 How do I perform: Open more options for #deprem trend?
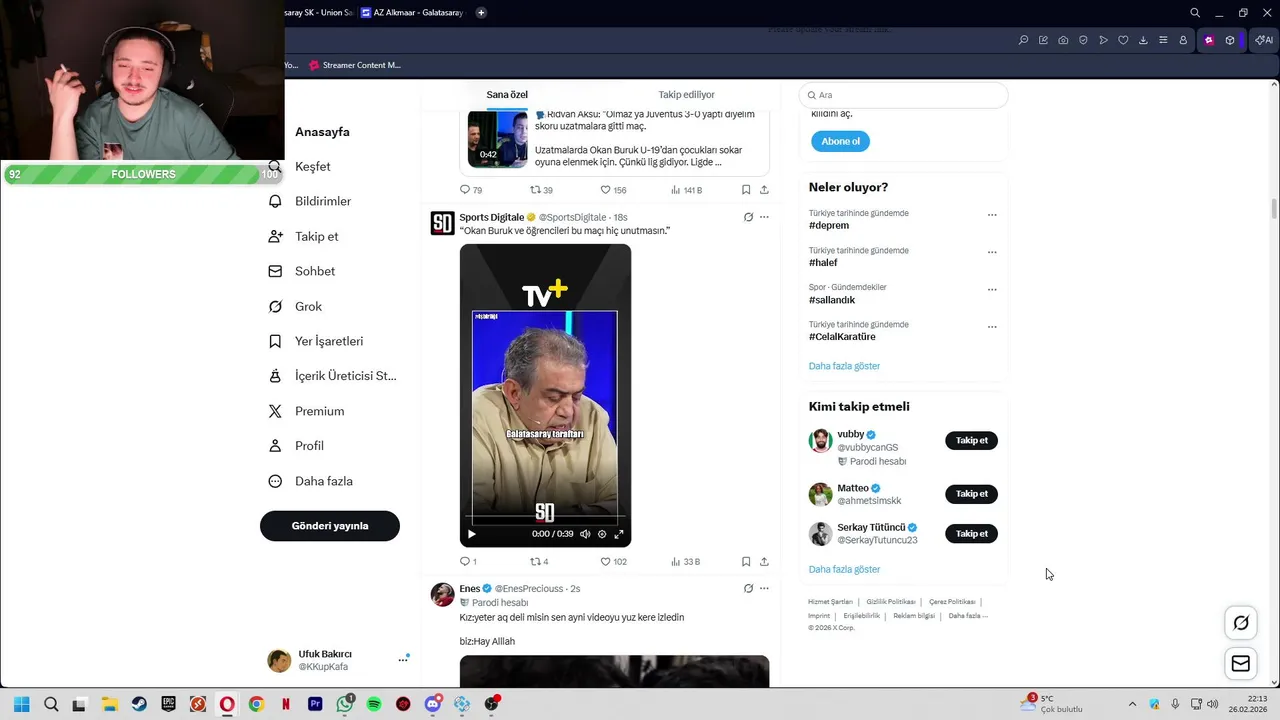(992, 215)
